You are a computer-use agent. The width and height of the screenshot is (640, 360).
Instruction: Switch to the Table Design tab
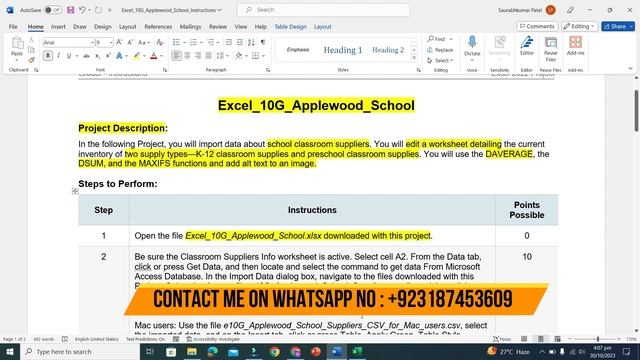pos(290,27)
